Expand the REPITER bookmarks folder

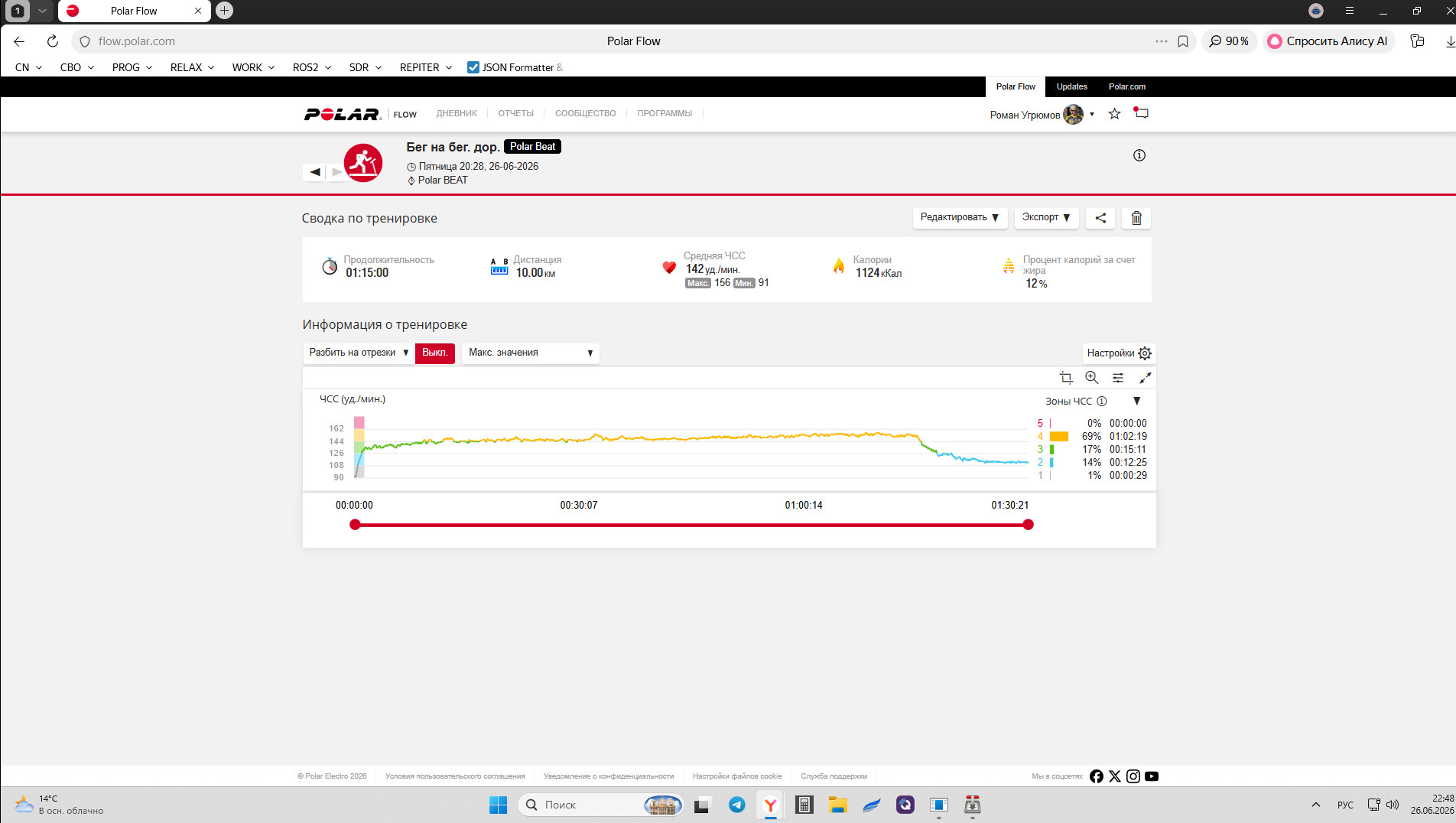click(426, 67)
